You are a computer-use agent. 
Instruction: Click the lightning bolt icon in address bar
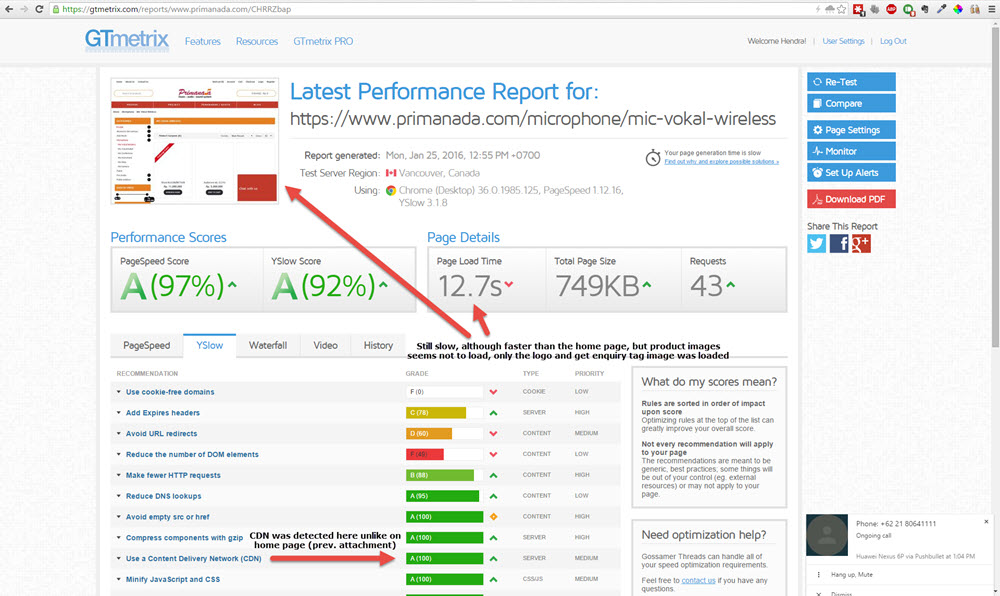(x=818, y=9)
